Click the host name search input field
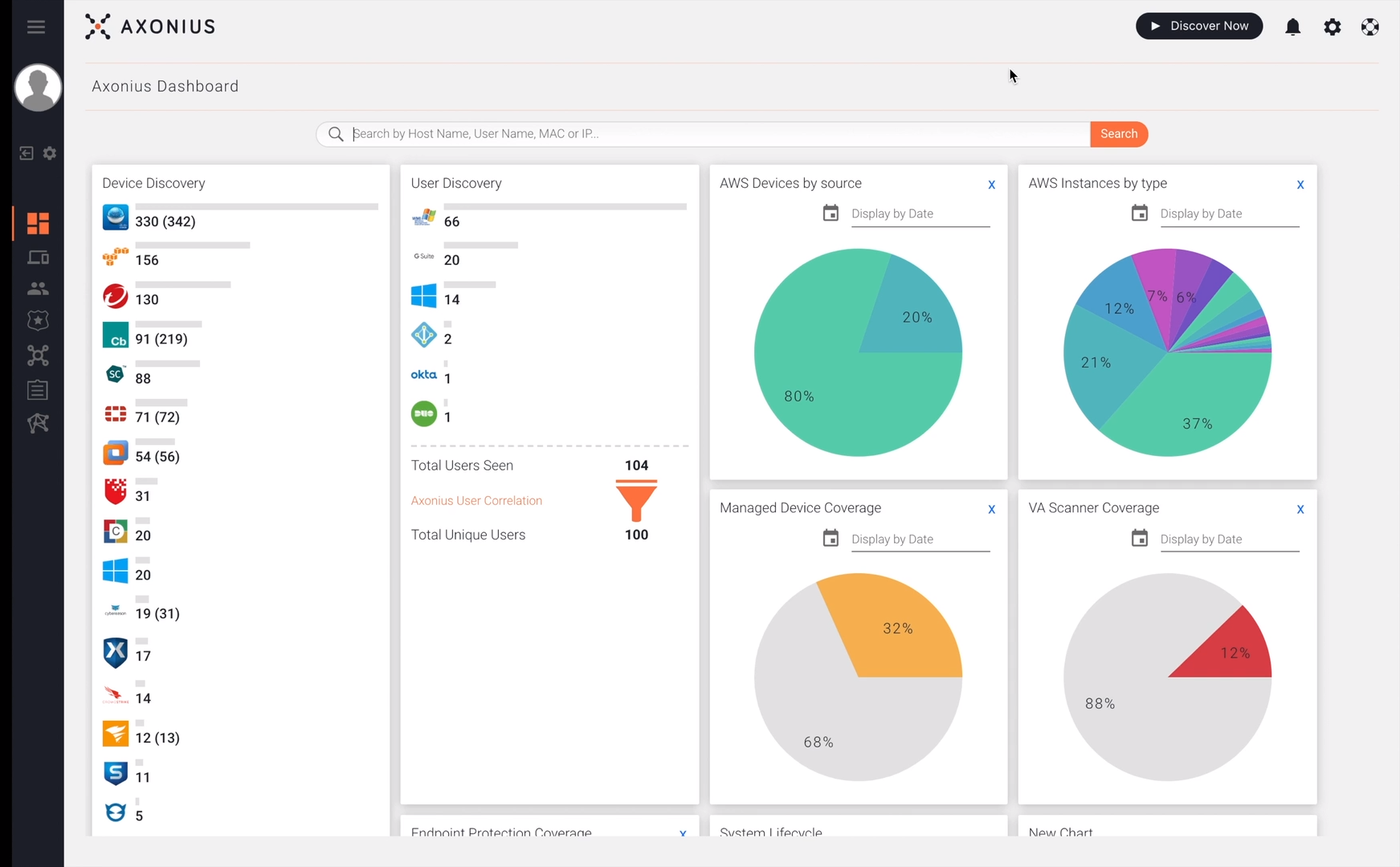Screen dimensions: 1400x867 tap(720, 134)
